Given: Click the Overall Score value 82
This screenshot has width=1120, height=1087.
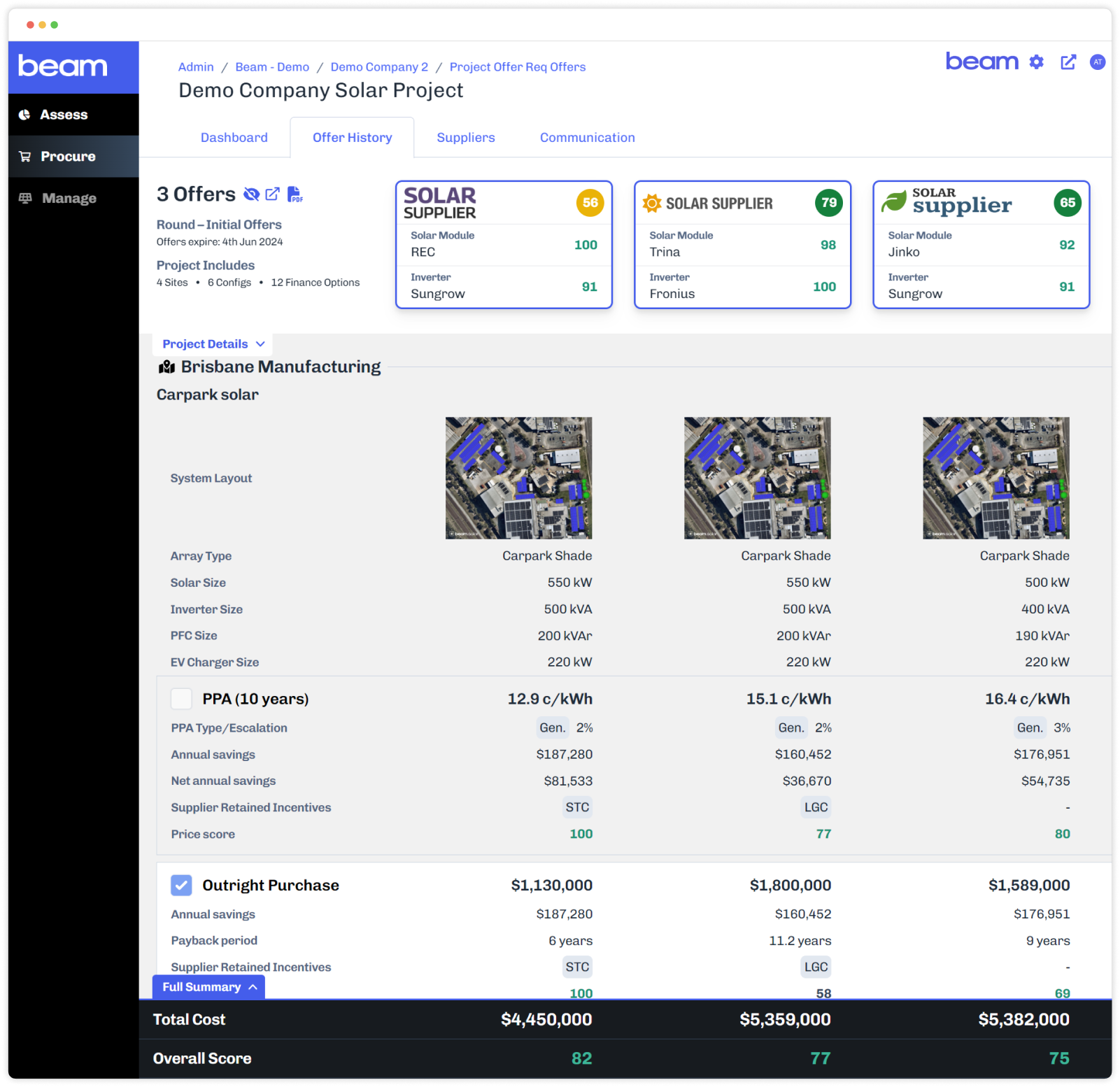Looking at the screenshot, I should [582, 1059].
